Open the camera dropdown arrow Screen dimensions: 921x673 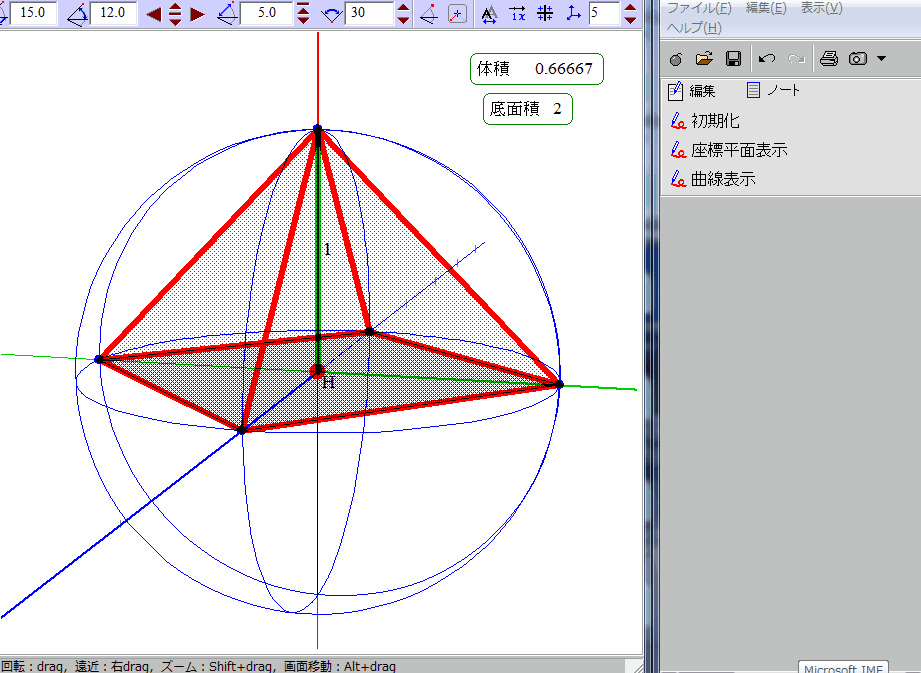[881, 59]
